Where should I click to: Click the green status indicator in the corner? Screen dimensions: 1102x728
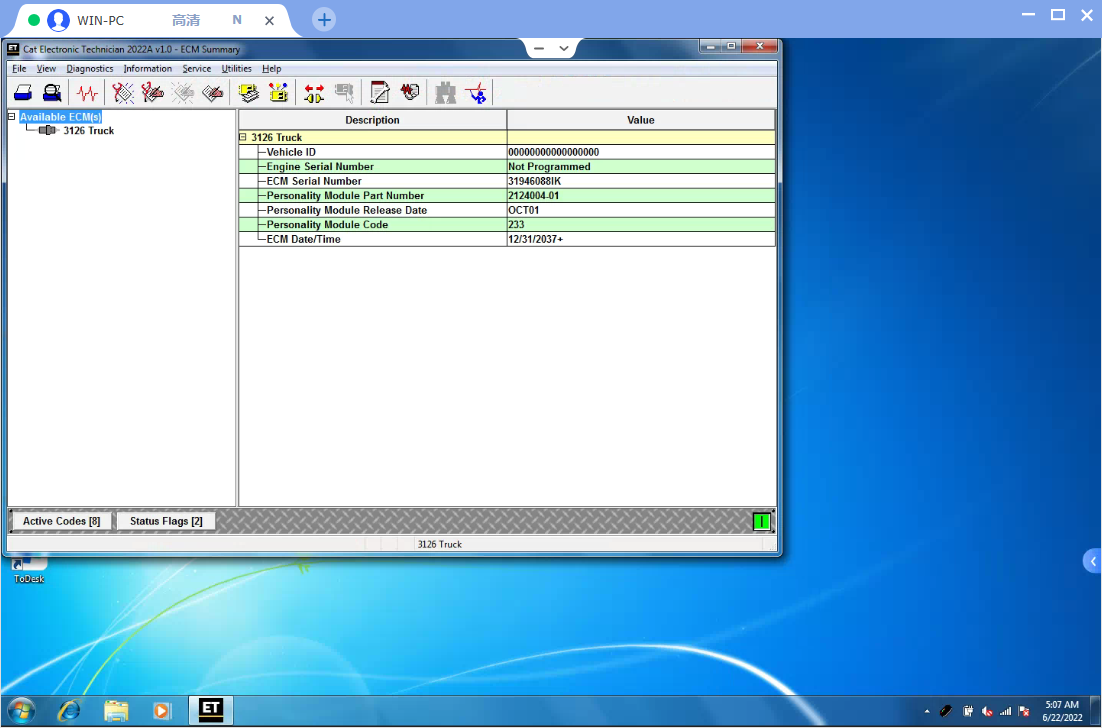pos(761,521)
